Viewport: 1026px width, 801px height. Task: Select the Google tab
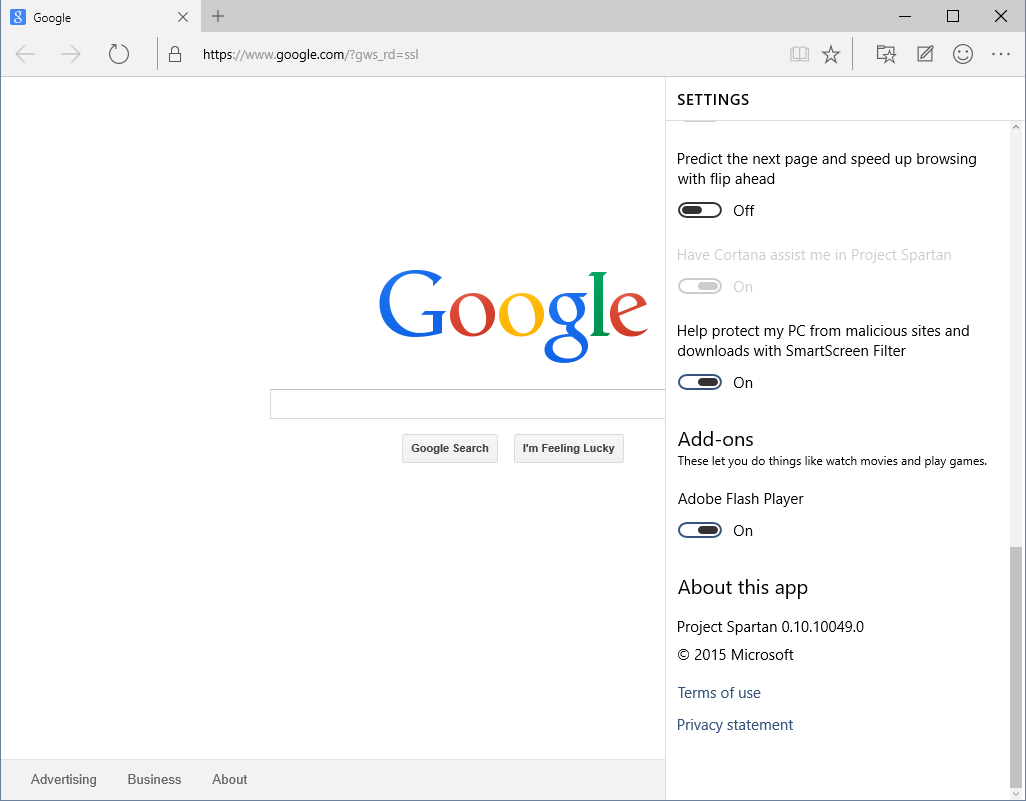click(90, 17)
